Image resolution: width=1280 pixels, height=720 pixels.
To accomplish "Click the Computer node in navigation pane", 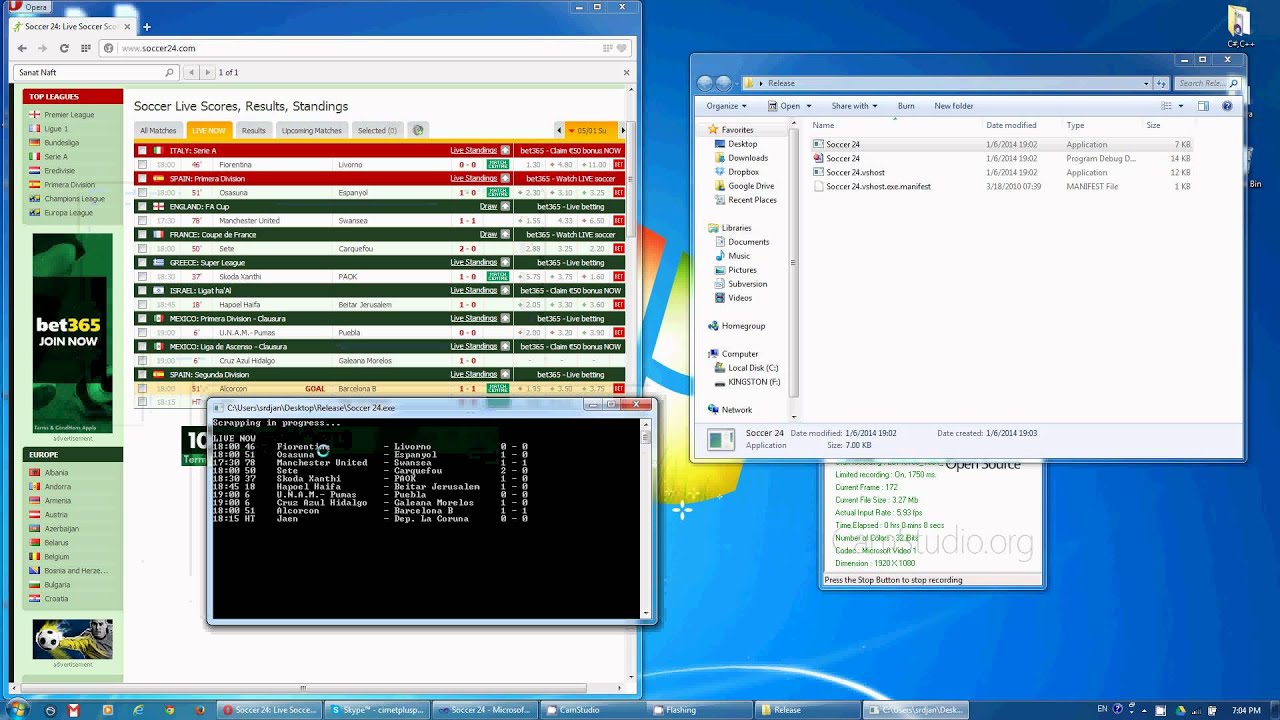I will click(740, 354).
